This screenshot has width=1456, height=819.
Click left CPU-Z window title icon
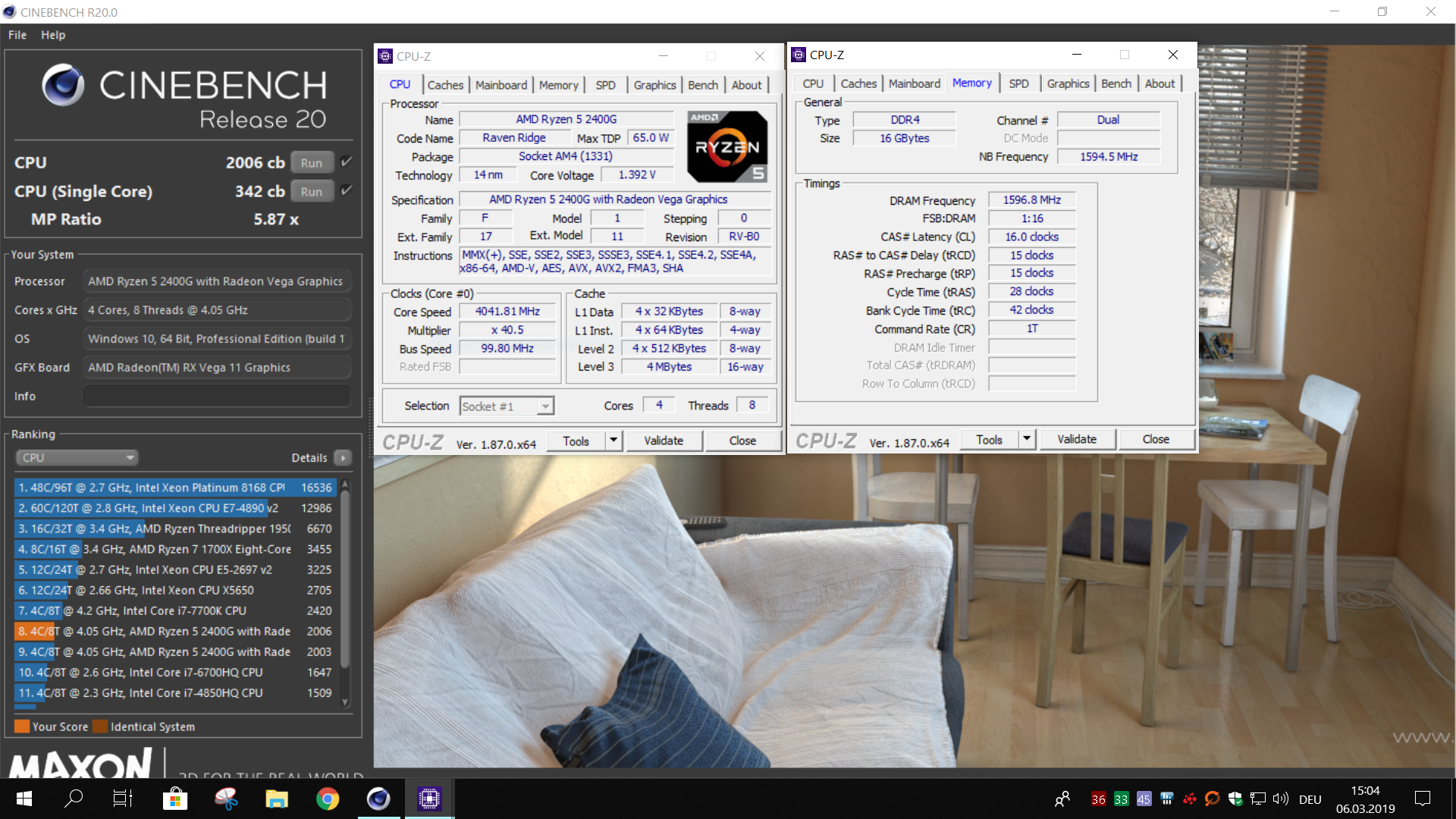click(x=385, y=56)
